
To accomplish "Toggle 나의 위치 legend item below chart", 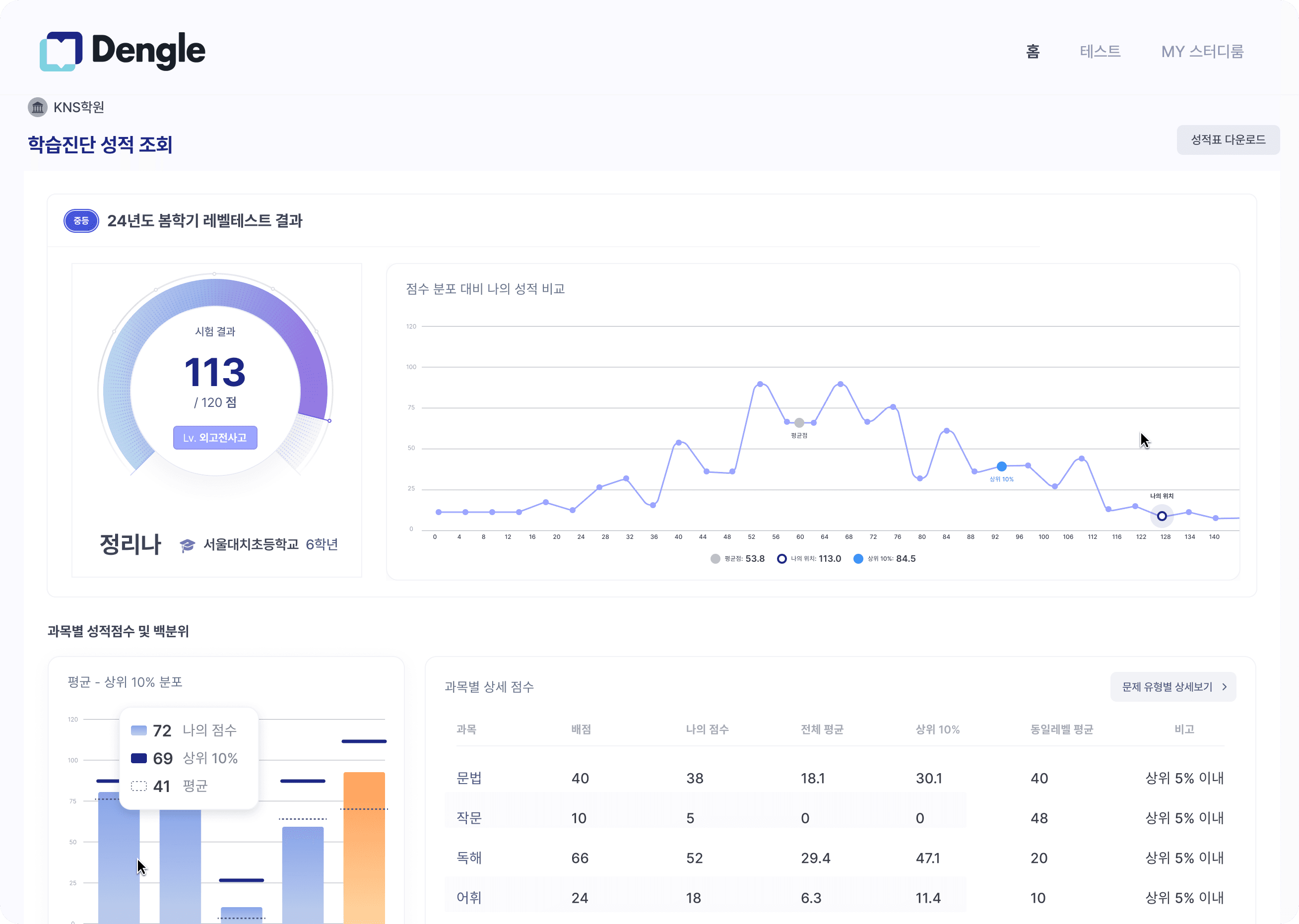I will point(809,559).
